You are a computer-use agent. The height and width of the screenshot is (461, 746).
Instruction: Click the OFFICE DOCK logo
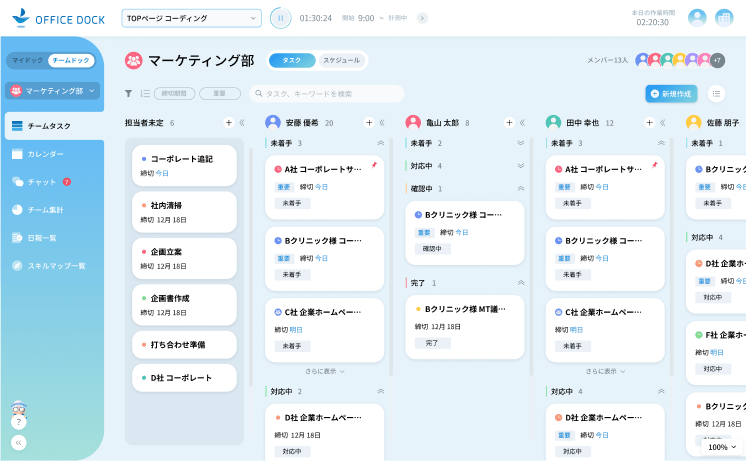pyautogui.click(x=58, y=18)
